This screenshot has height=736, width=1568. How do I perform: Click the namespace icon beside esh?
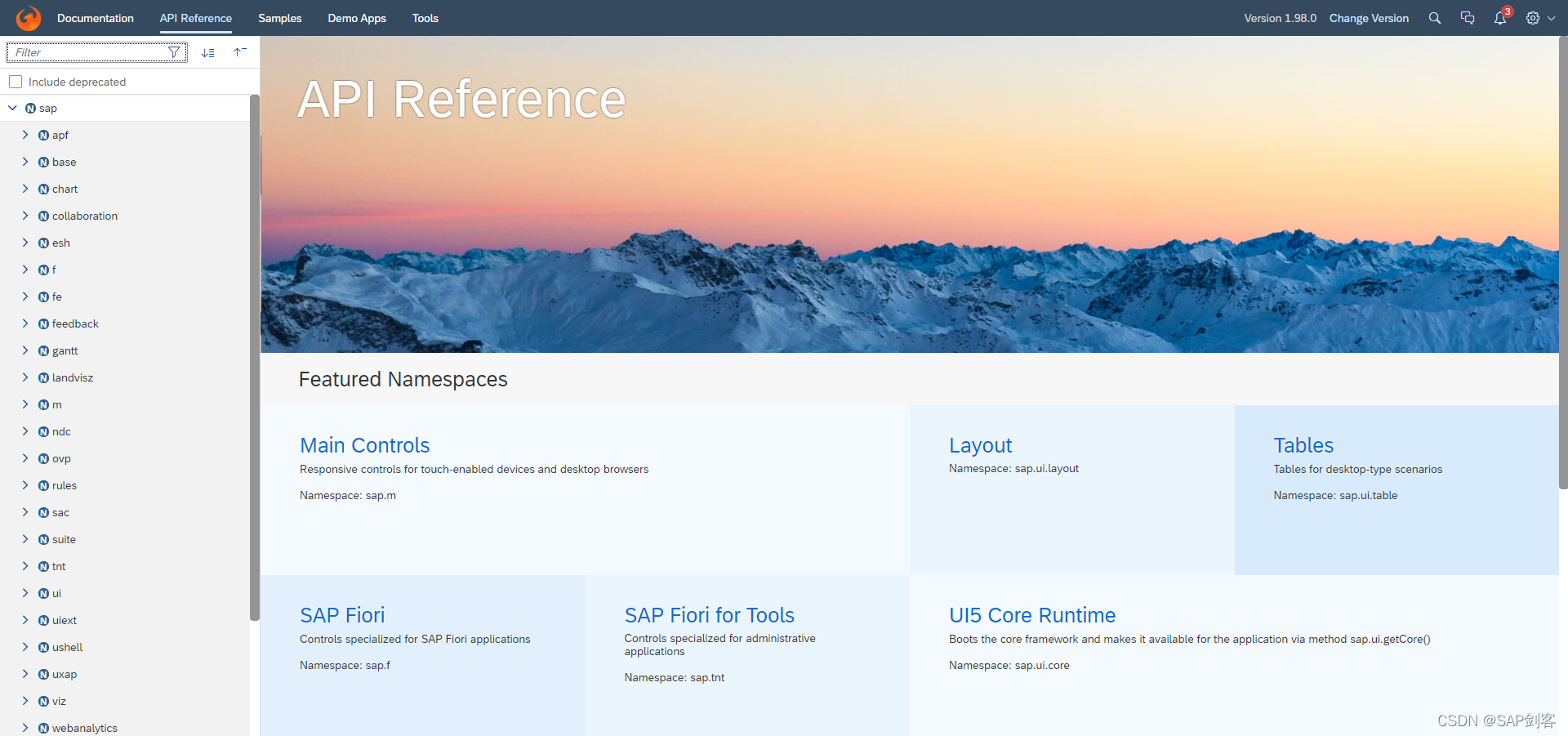[x=44, y=243]
